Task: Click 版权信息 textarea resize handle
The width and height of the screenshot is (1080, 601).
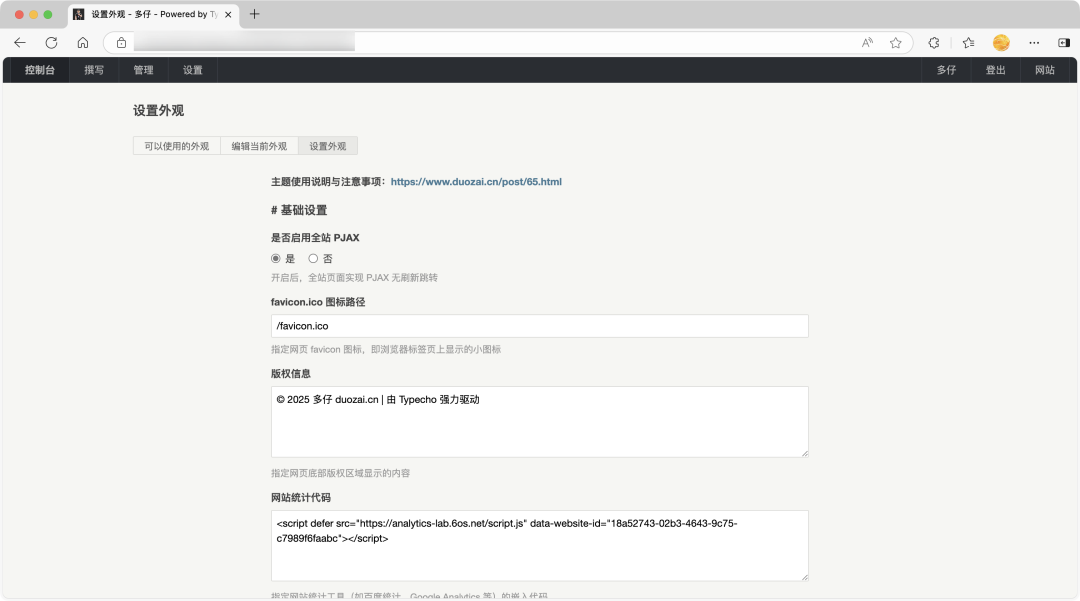Action: [804, 453]
